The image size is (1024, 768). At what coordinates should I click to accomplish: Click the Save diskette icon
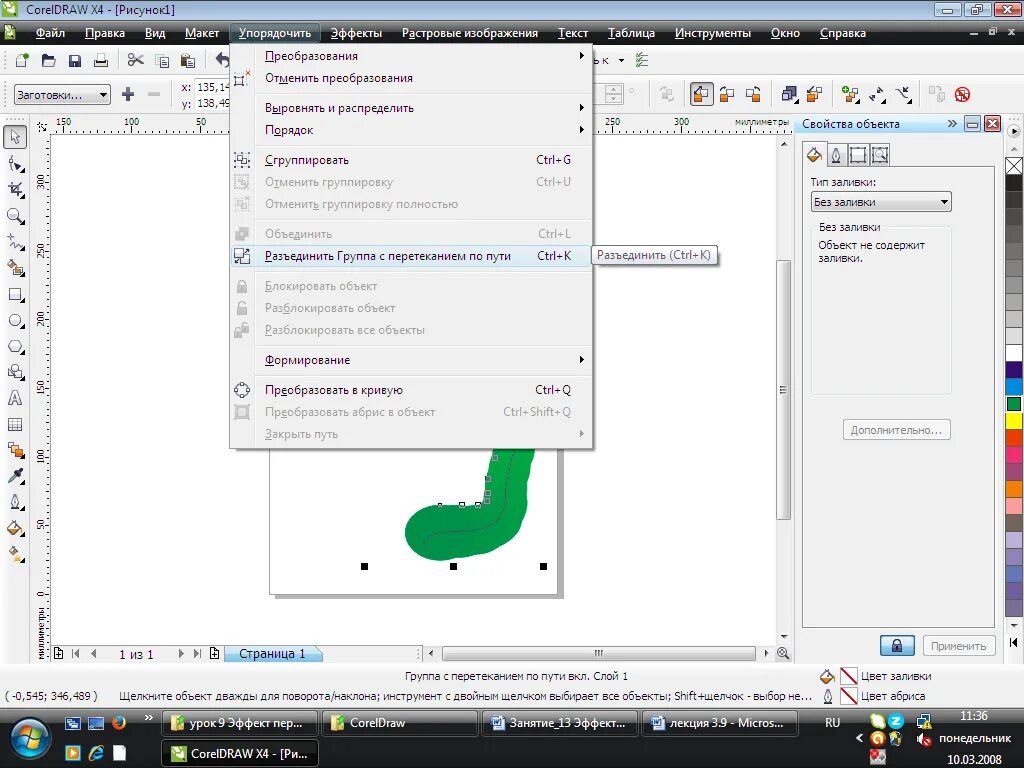[74, 61]
